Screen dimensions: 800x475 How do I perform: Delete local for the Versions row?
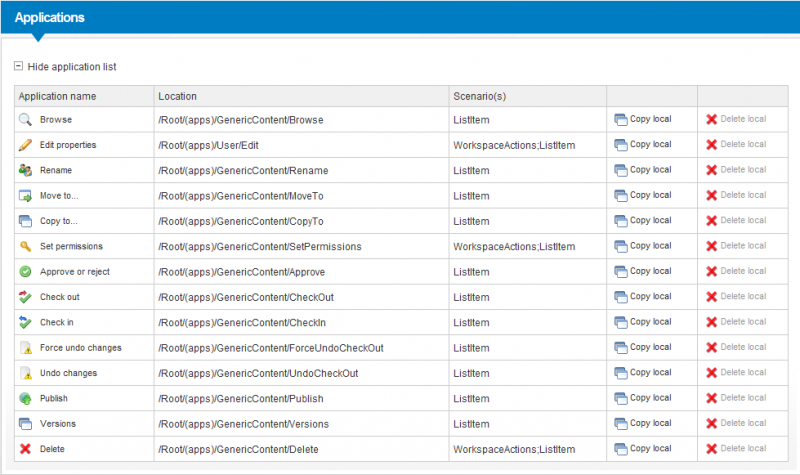click(736, 423)
